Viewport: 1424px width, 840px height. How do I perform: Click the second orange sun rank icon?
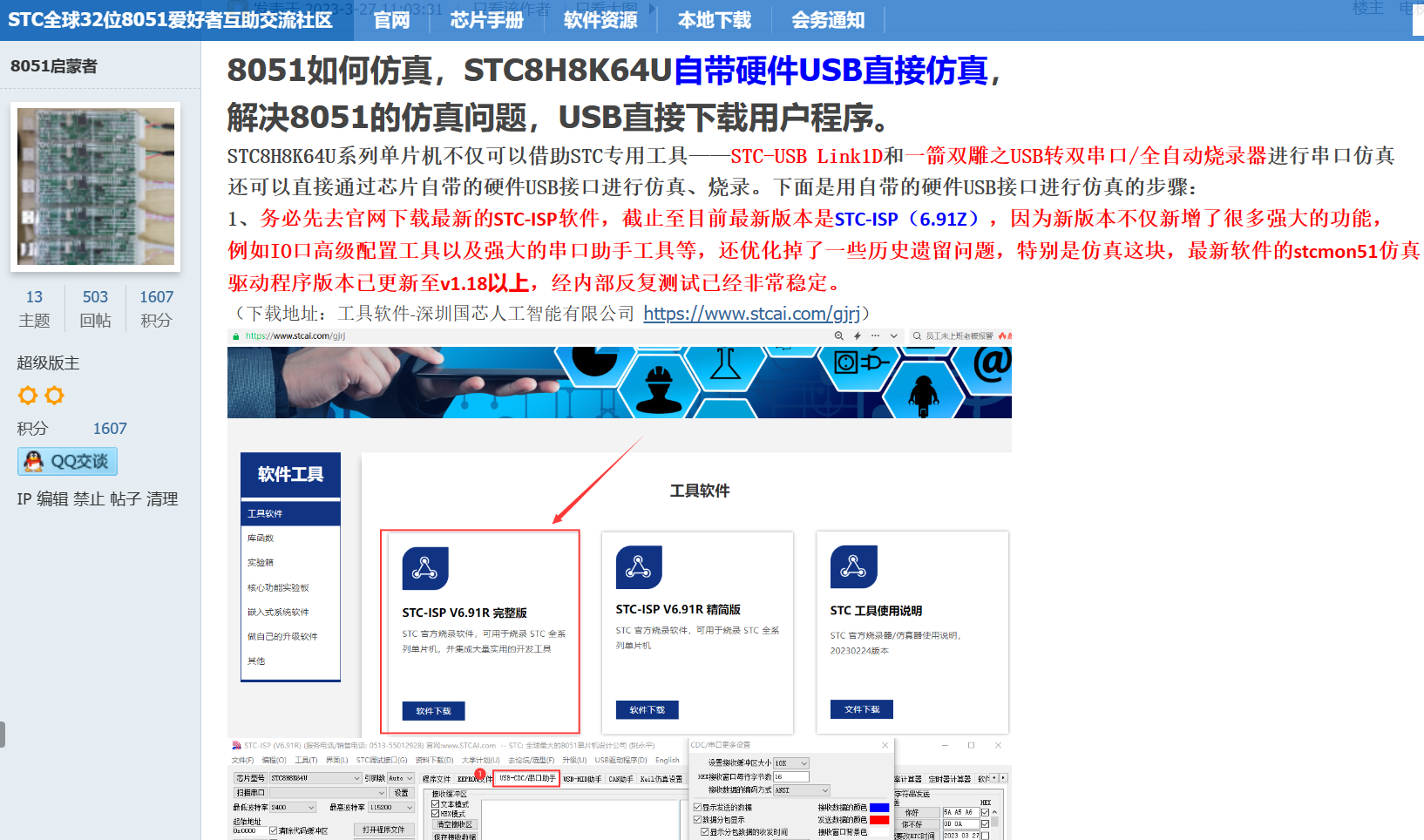pyautogui.click(x=54, y=396)
